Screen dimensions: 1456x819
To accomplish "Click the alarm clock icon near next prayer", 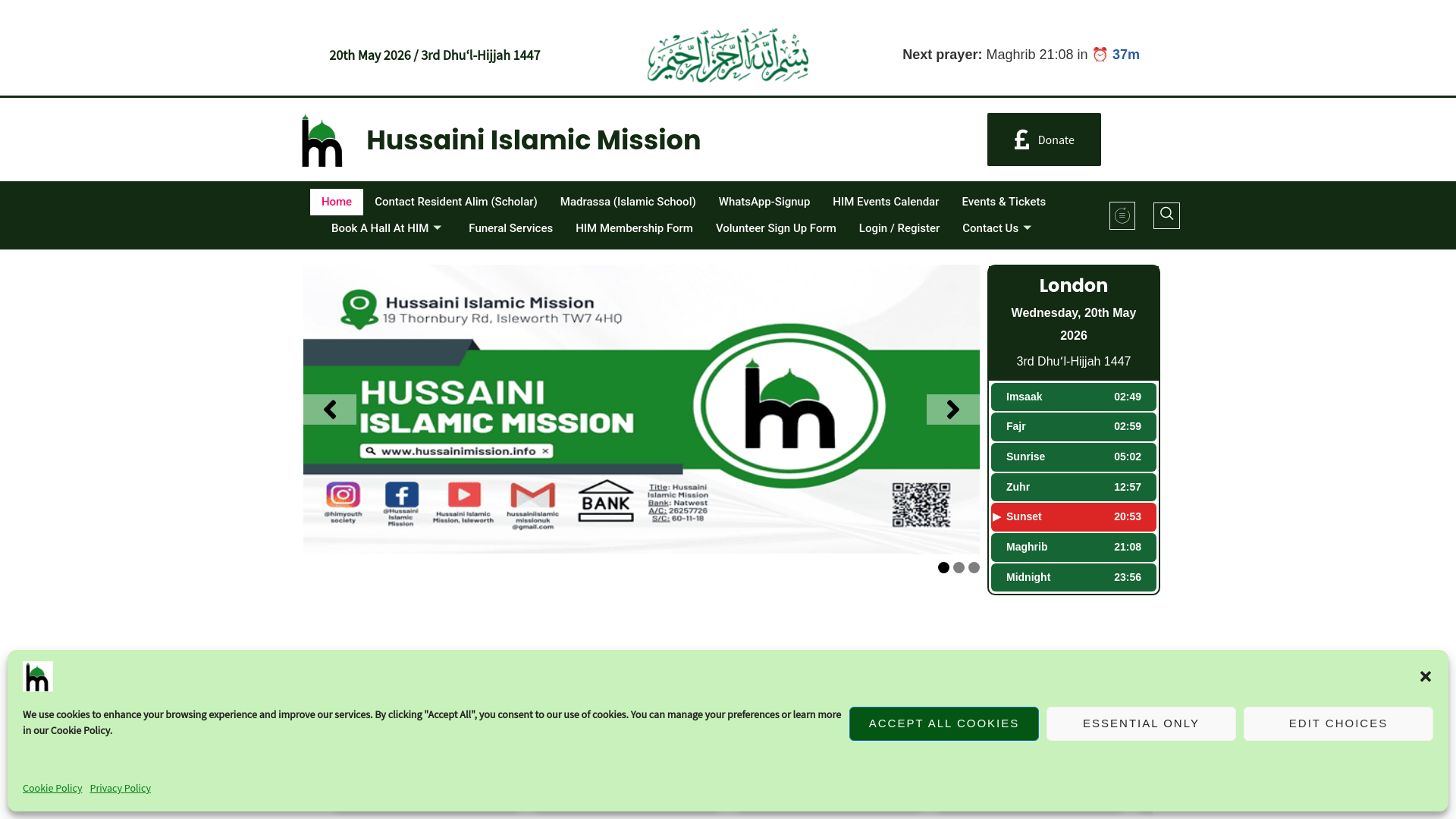I will pos(1100,55).
